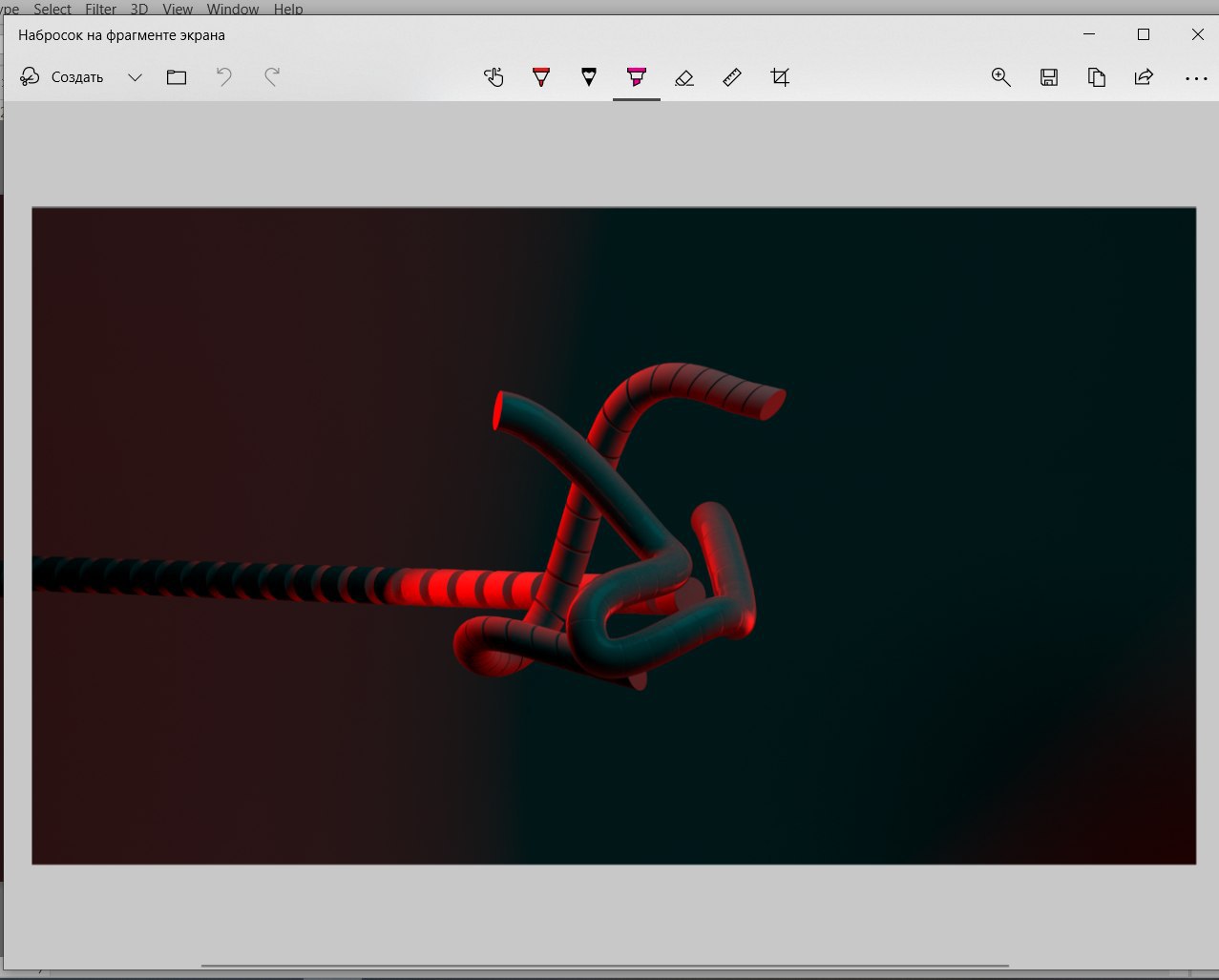Enable touch writing tool
1219x980 pixels.
[x=494, y=77]
